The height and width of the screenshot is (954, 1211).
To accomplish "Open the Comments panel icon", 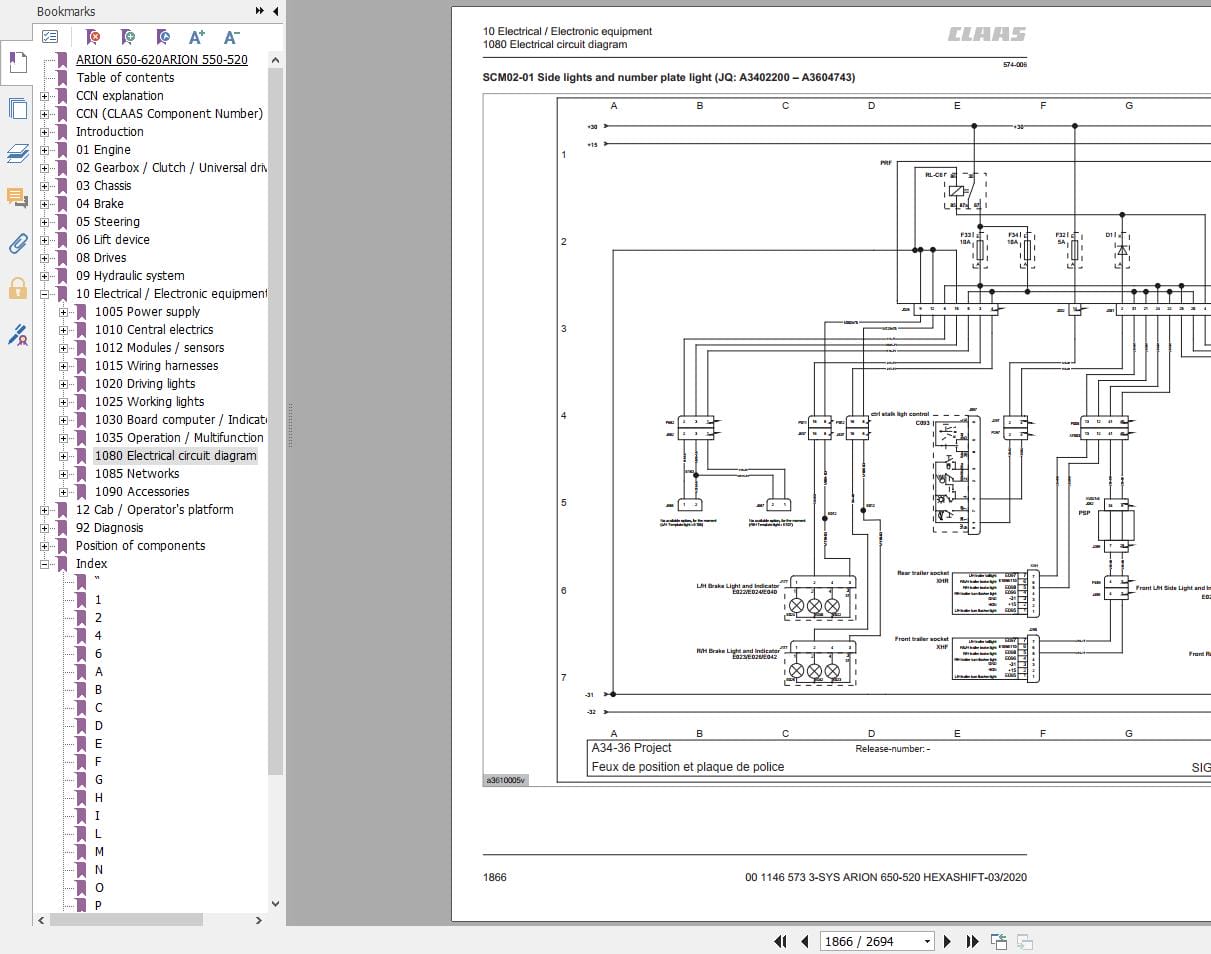I will coord(17,197).
